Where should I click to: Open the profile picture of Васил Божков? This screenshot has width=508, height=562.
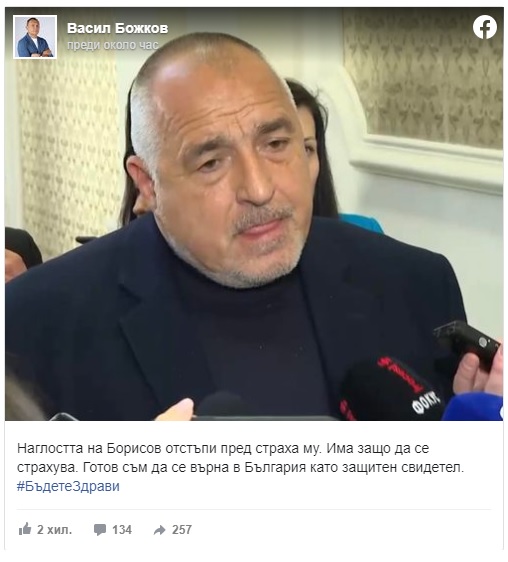pos(35,37)
